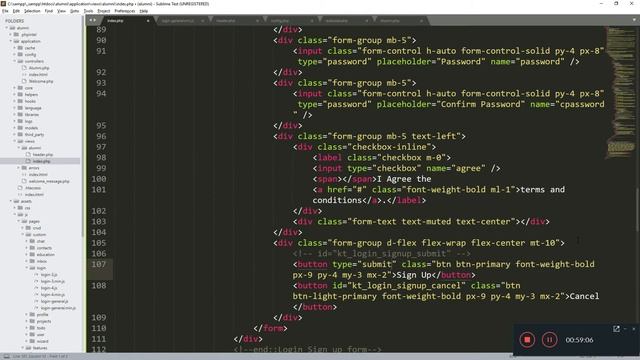Viewport: 640px width, 360px height.
Task: Click the crud folder icon
Action: click(x=28, y=228)
